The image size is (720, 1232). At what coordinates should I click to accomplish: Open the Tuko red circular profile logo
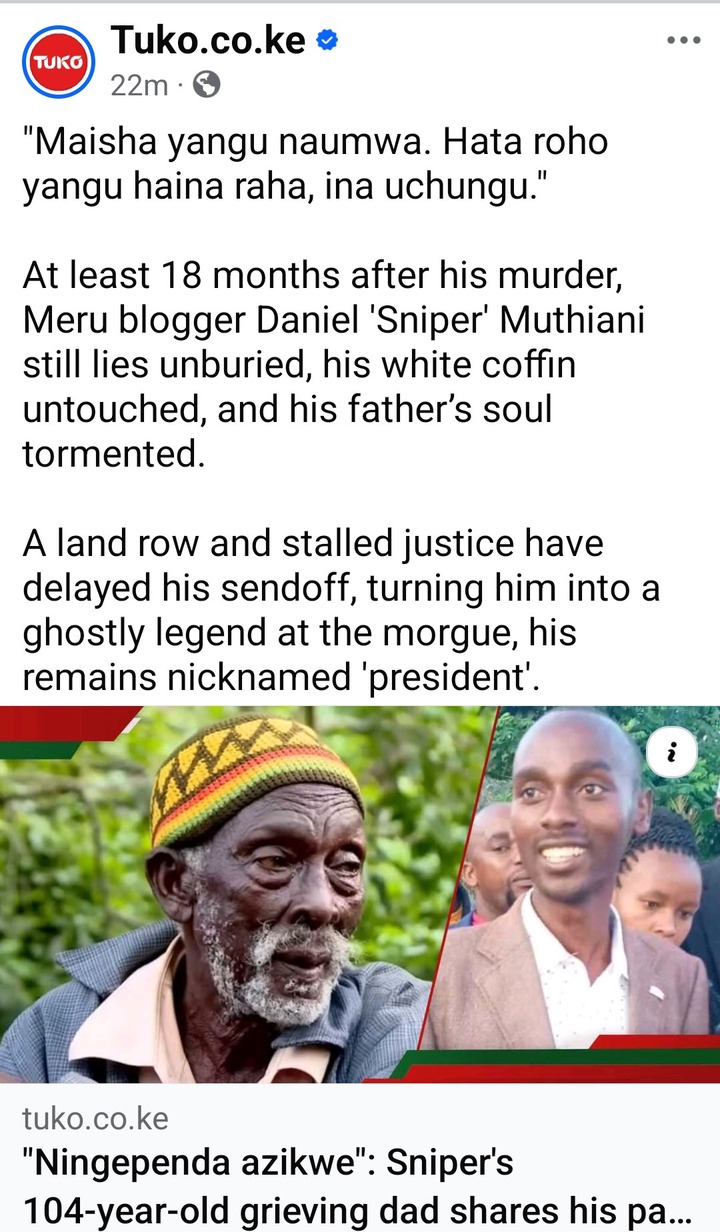coord(58,61)
